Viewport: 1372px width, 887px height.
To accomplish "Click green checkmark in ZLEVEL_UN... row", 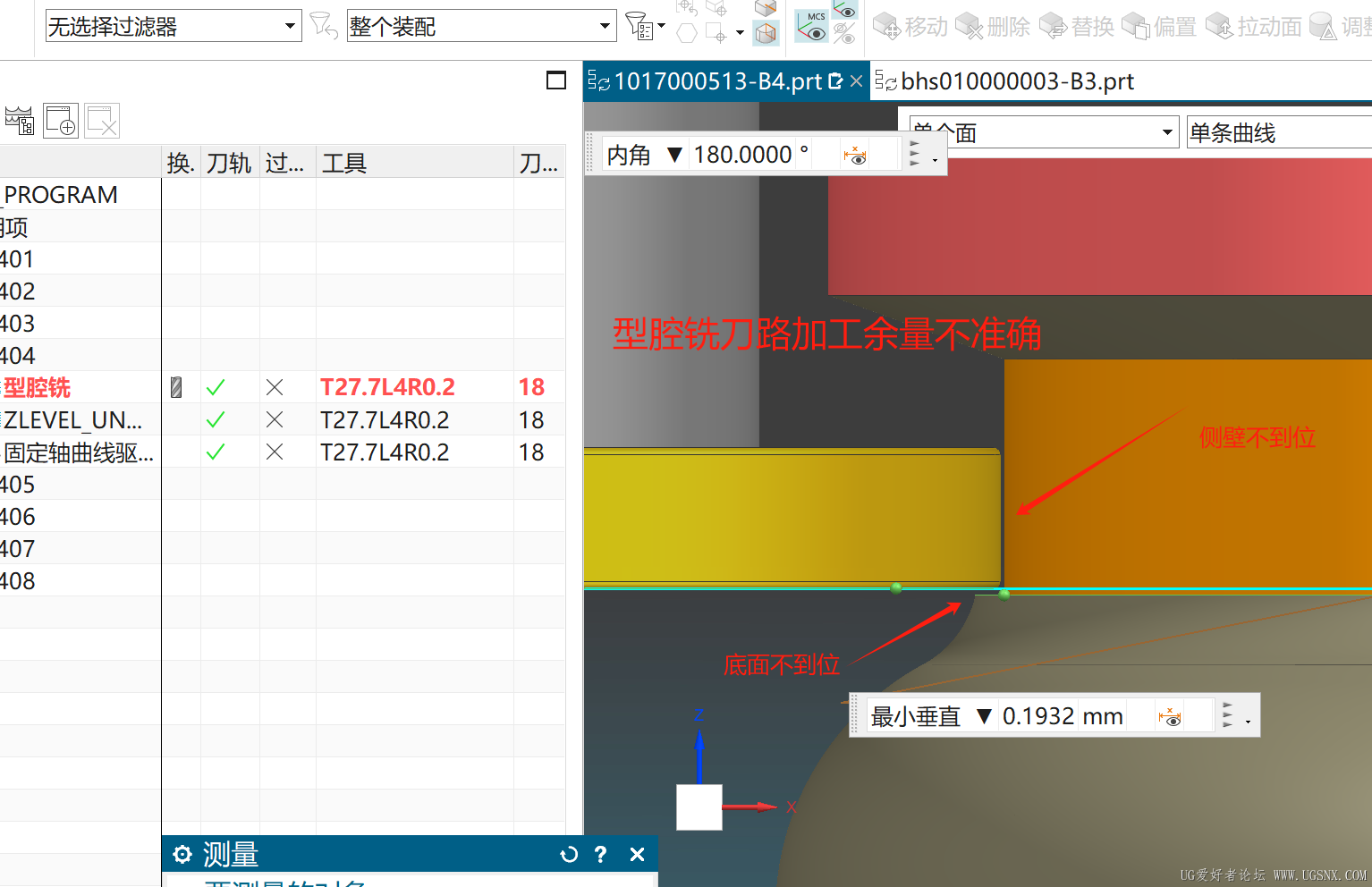I will (x=216, y=419).
